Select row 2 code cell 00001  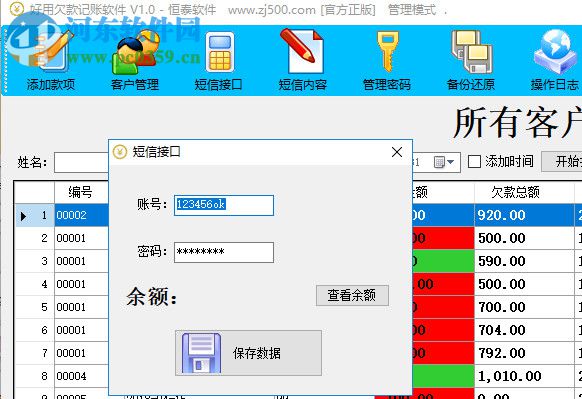[x=81, y=238]
